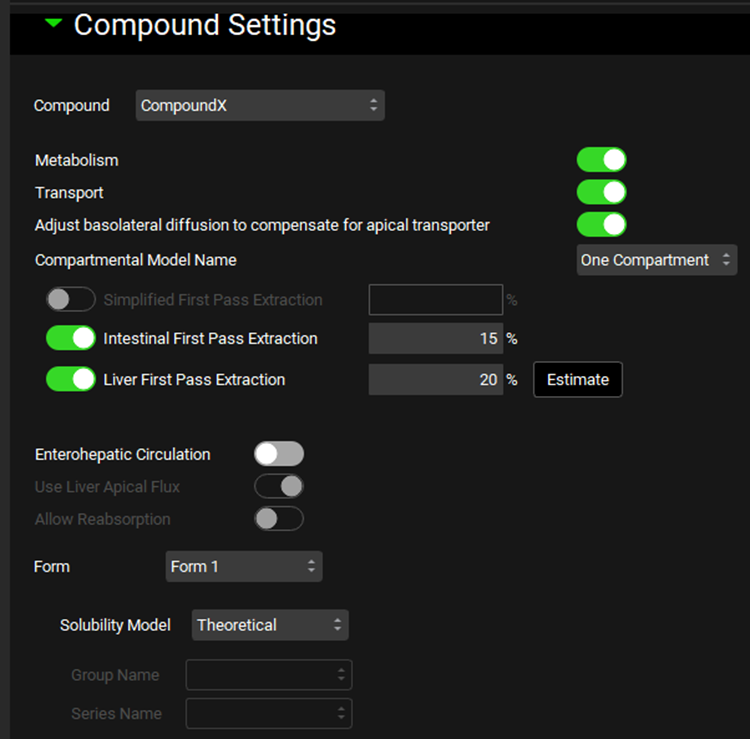This screenshot has height=739, width=750.
Task: Click the Simplified First Pass Extraction field
Action: (x=435, y=300)
